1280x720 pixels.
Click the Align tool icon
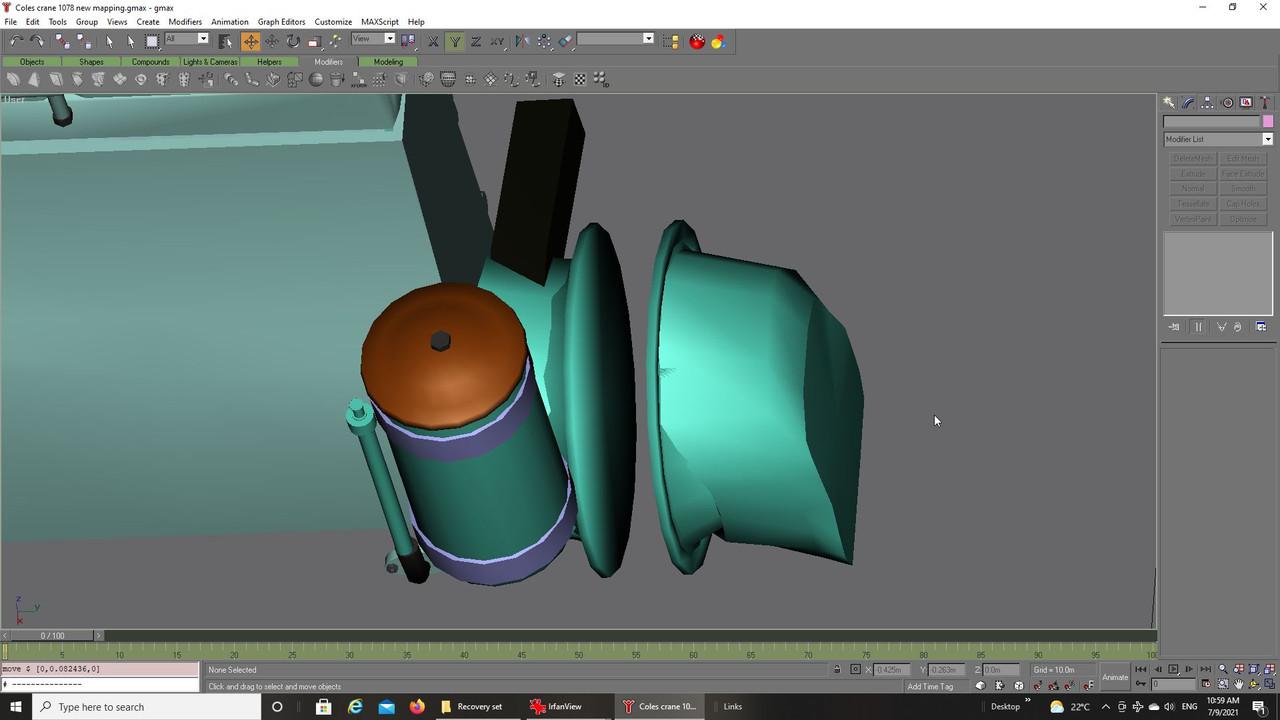pyautogui.click(x=565, y=41)
